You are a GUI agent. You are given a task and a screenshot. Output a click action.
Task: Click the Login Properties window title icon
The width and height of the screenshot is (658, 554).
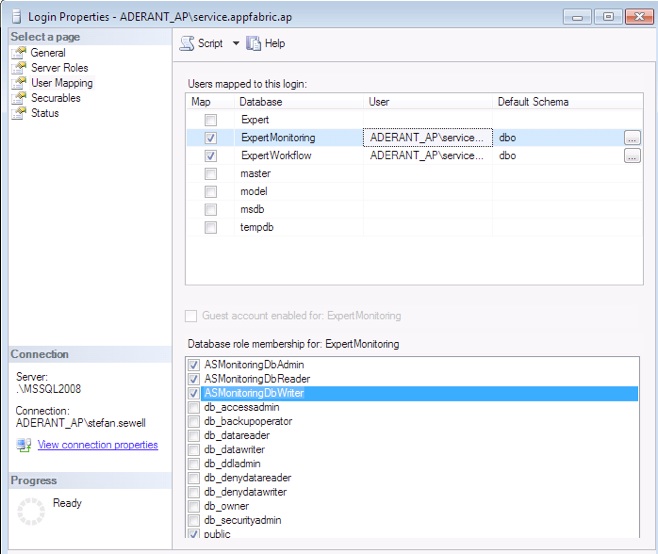tap(14, 16)
